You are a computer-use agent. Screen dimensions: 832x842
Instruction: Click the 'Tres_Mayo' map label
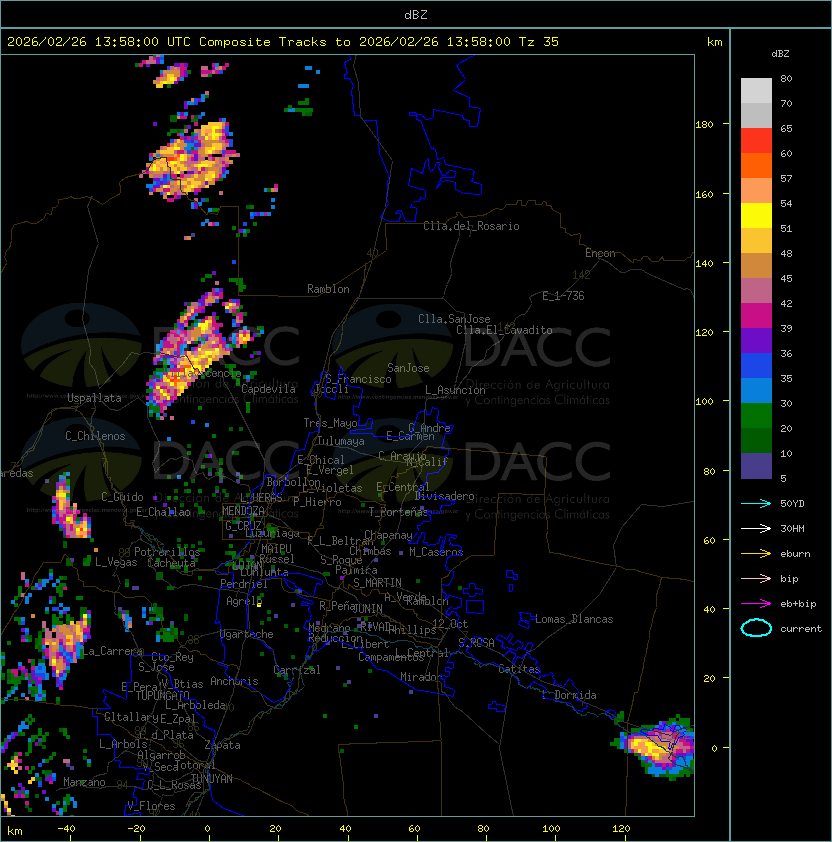point(330,423)
